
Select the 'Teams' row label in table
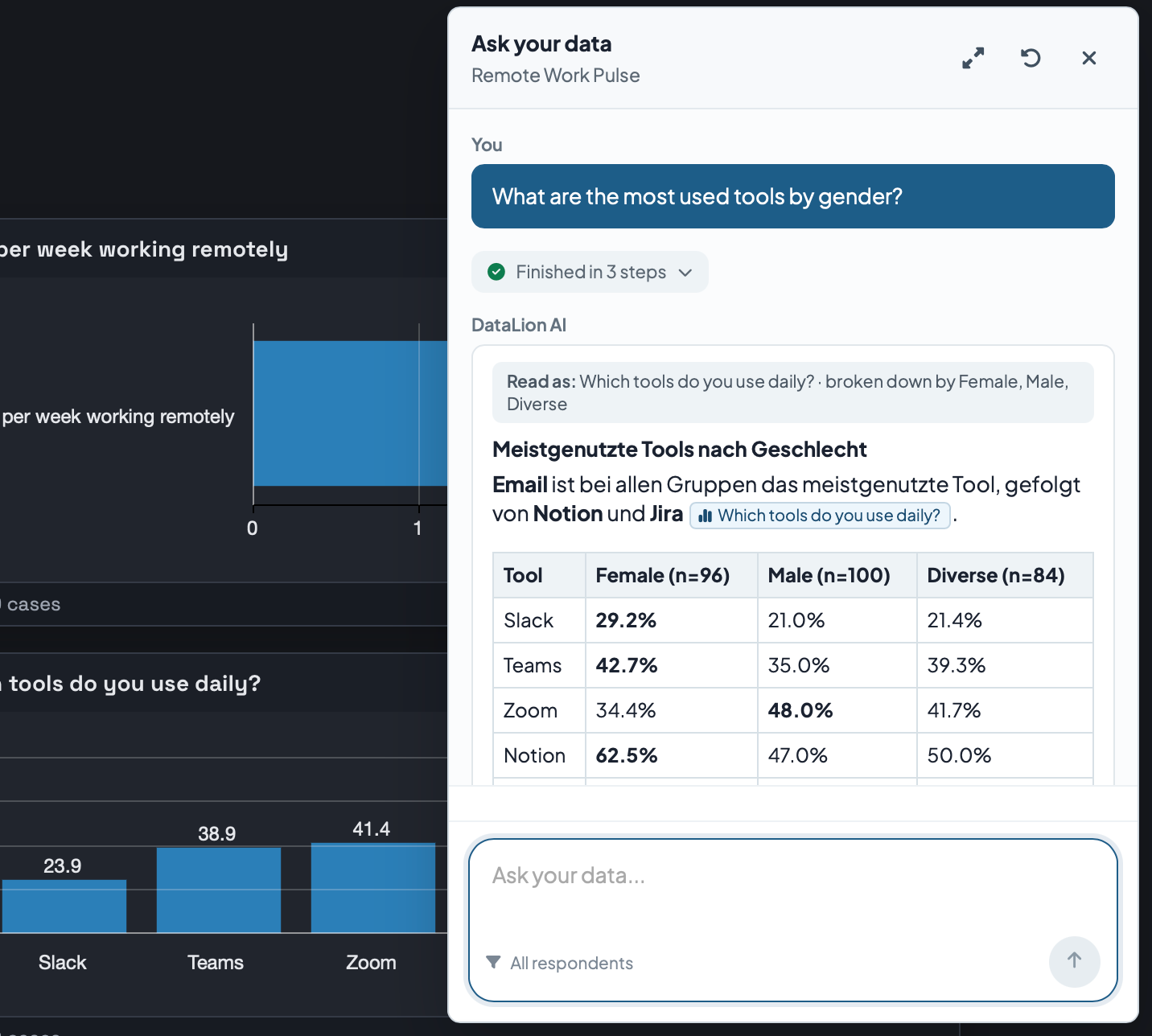[533, 665]
